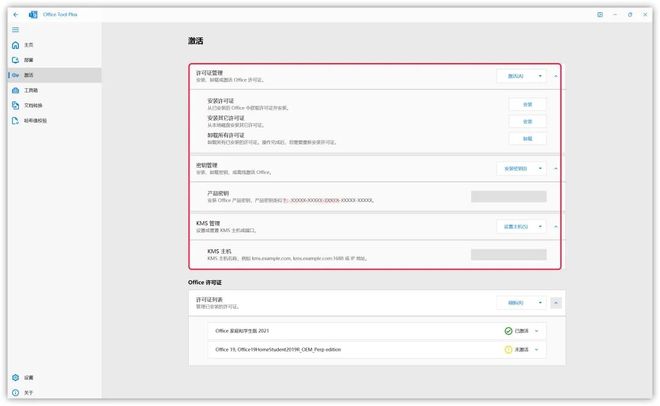660x406 pixels.
Task: Expand the Office 家庭和学生版 2021 license entry
Action: pyautogui.click(x=537, y=331)
